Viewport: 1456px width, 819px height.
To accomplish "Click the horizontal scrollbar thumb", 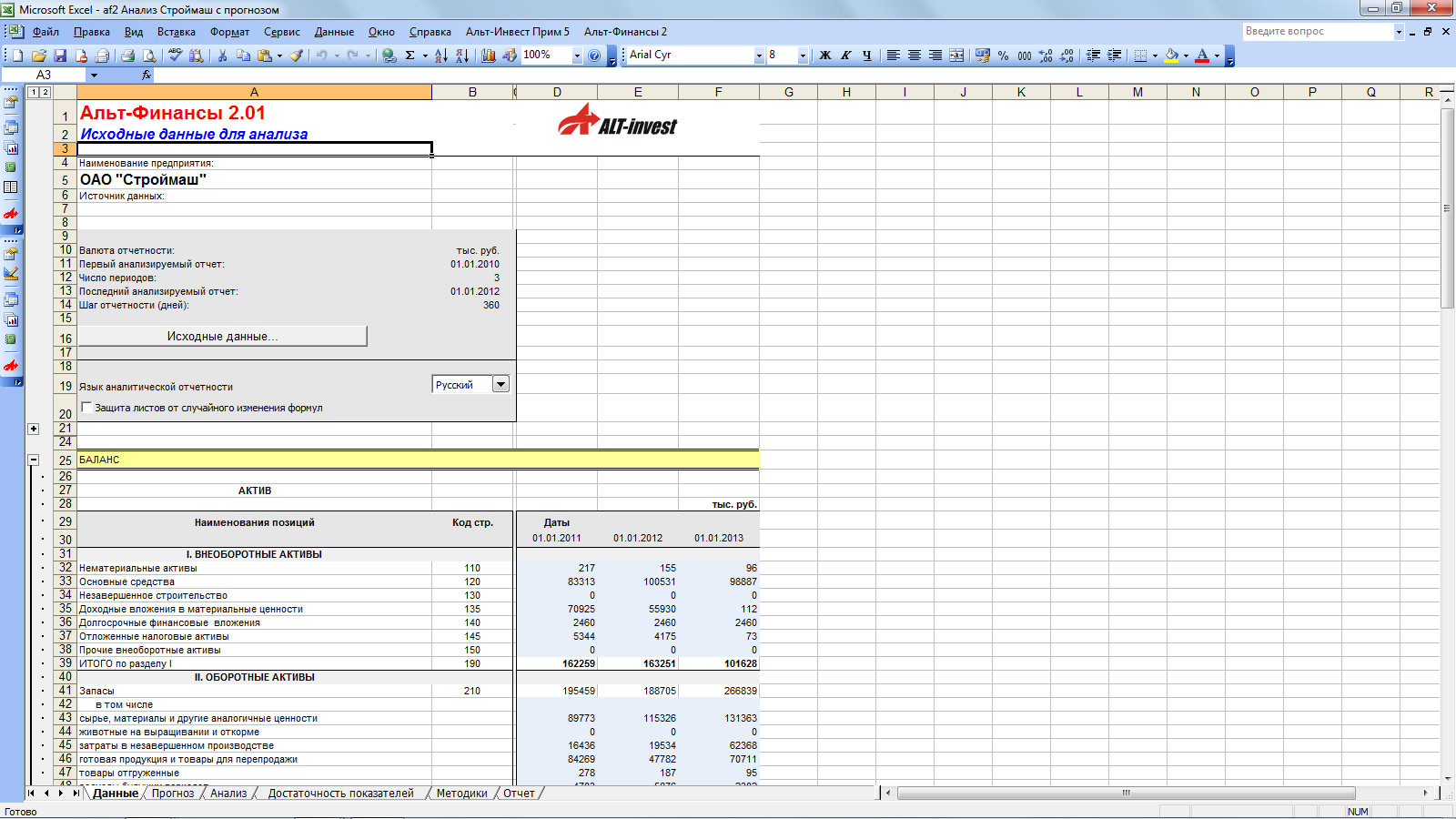I will (1127, 794).
